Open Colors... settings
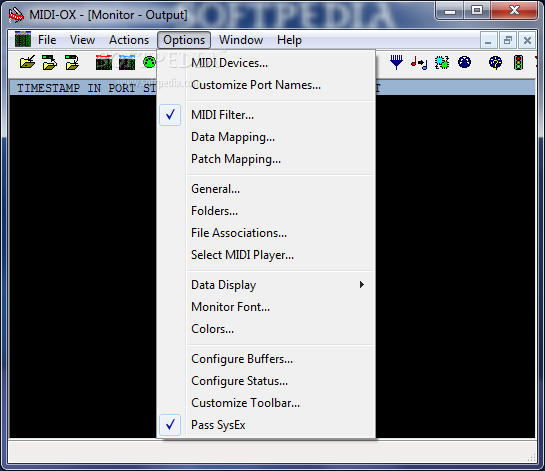 pos(266,329)
